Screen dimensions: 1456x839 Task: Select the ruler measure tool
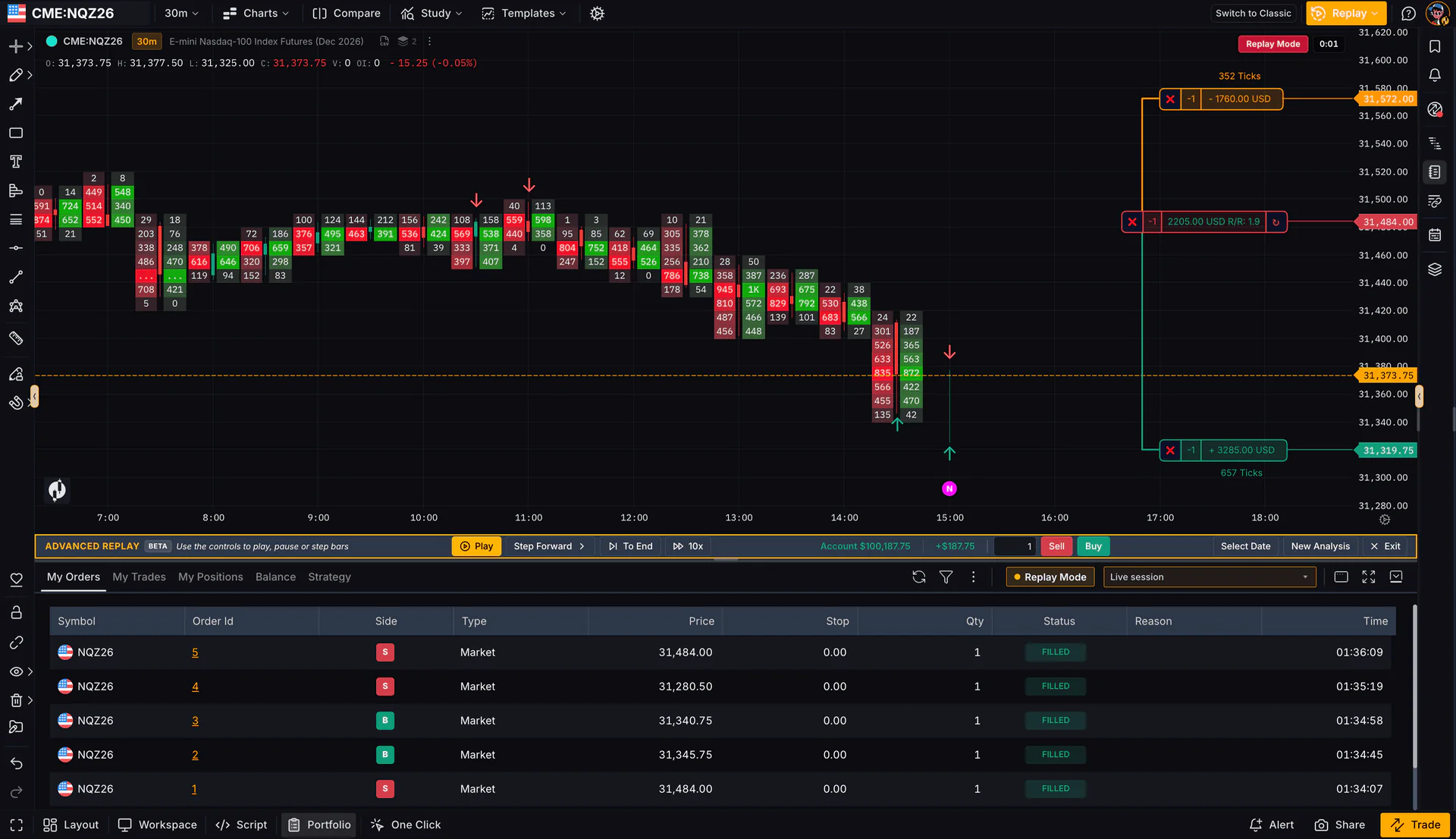click(x=16, y=338)
